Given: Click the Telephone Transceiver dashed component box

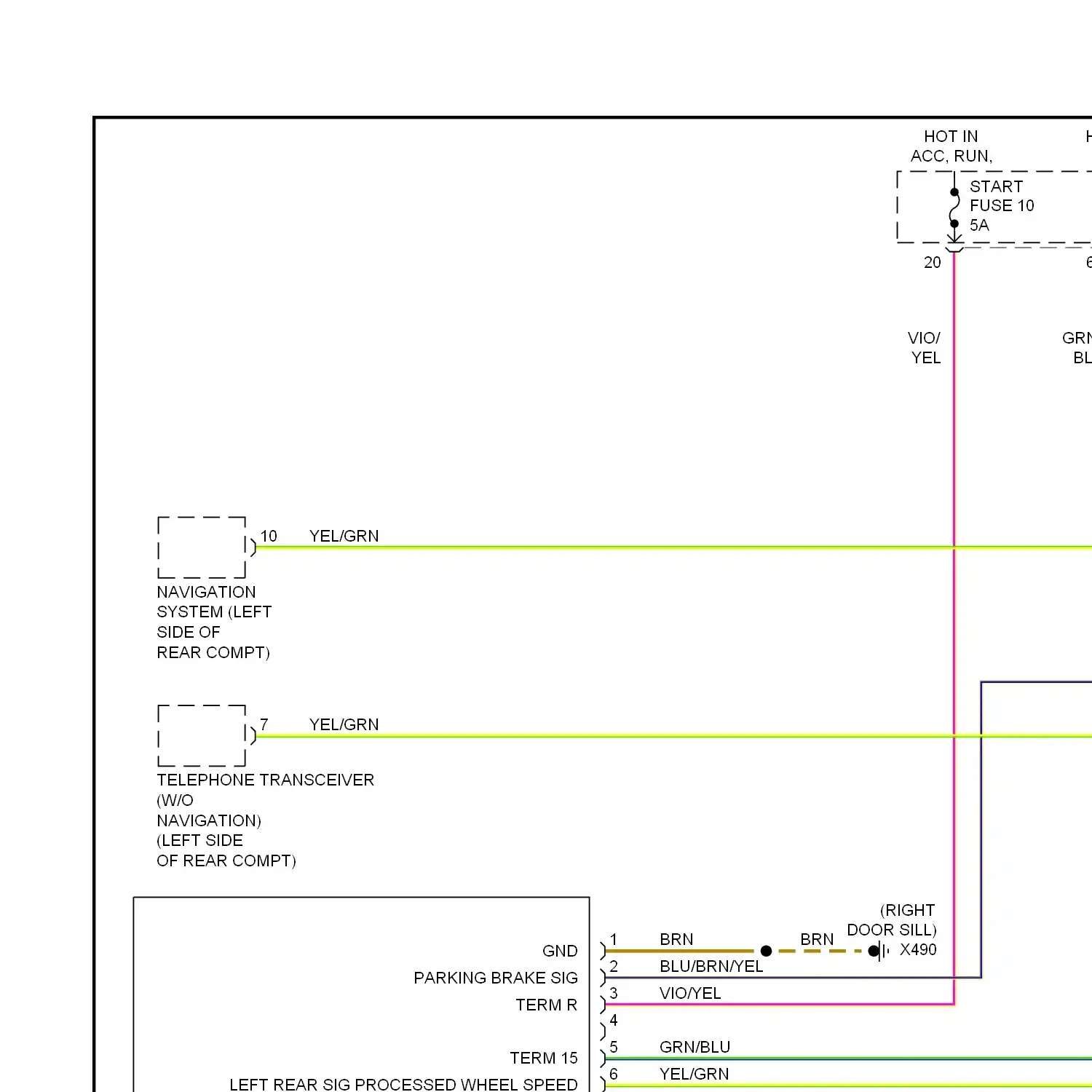Looking at the screenshot, I should tap(202, 735).
